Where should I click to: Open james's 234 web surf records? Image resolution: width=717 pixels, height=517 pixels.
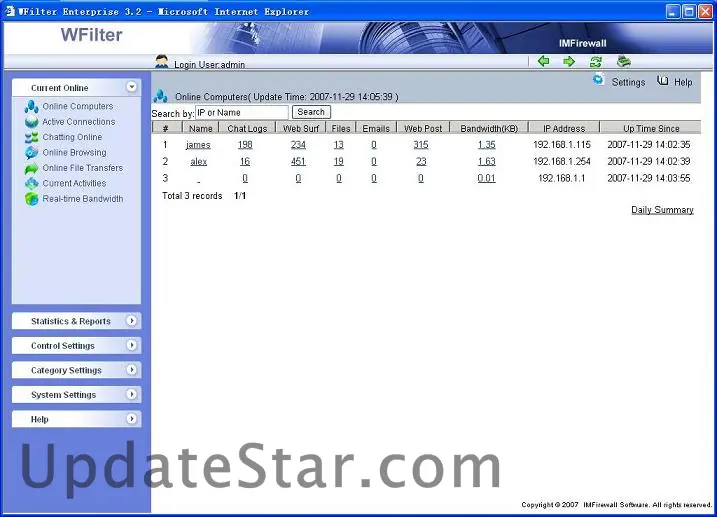[298, 145]
